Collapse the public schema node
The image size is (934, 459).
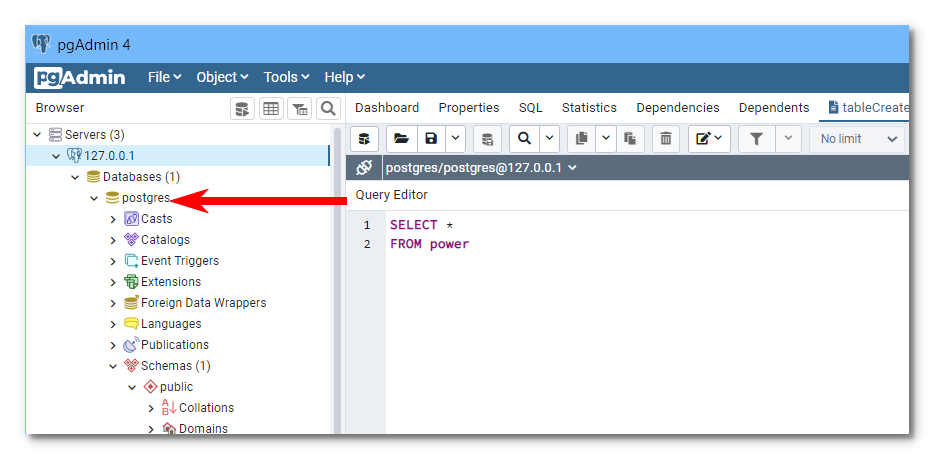[132, 387]
